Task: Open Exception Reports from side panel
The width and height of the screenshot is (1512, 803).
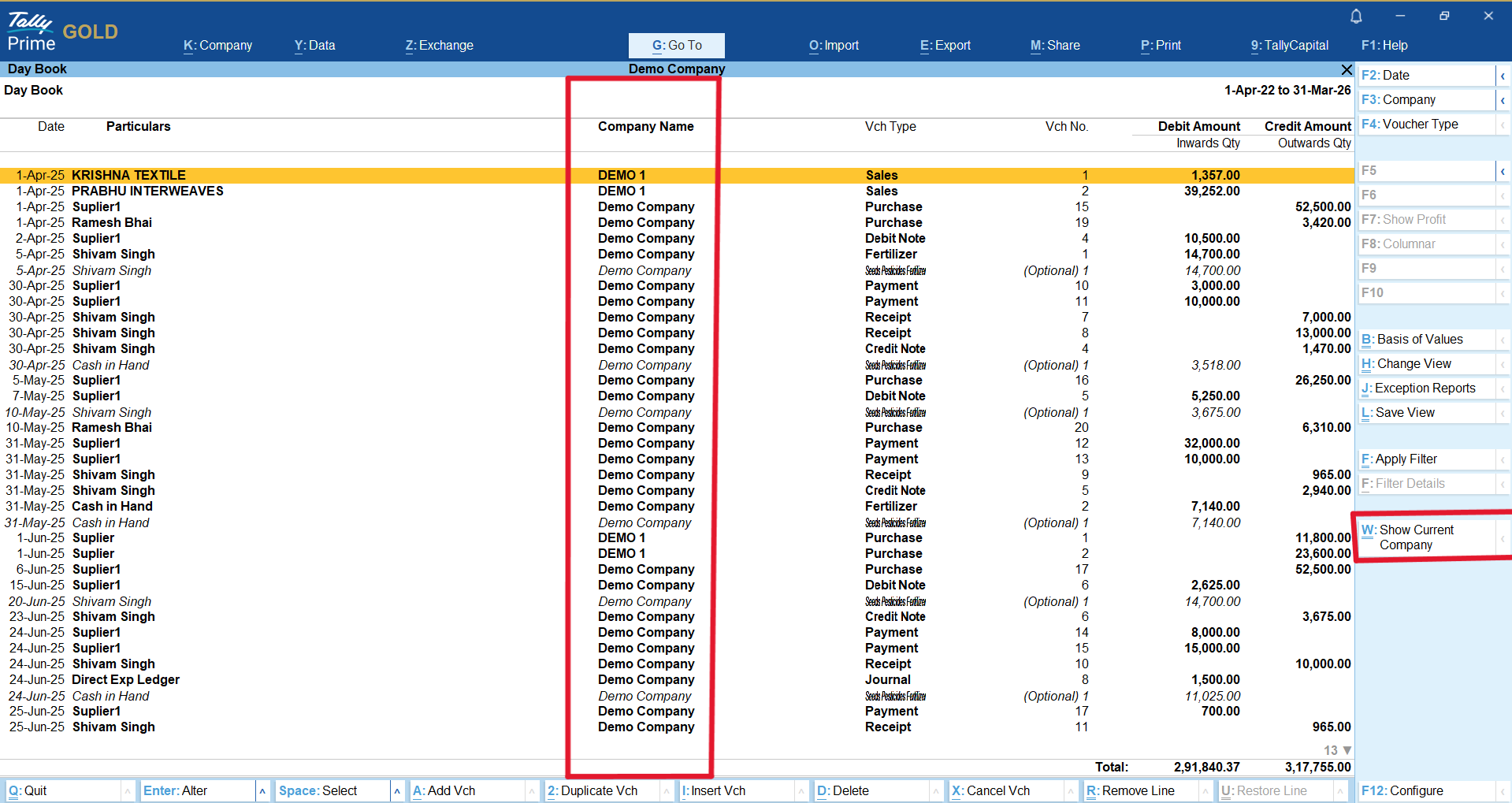Action: click(x=1426, y=388)
